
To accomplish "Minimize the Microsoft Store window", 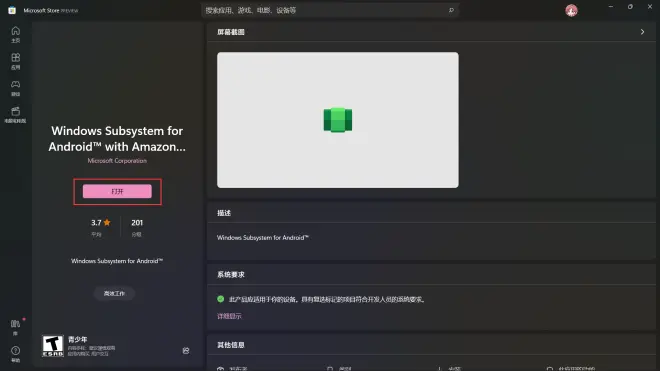I will [x=611, y=7].
